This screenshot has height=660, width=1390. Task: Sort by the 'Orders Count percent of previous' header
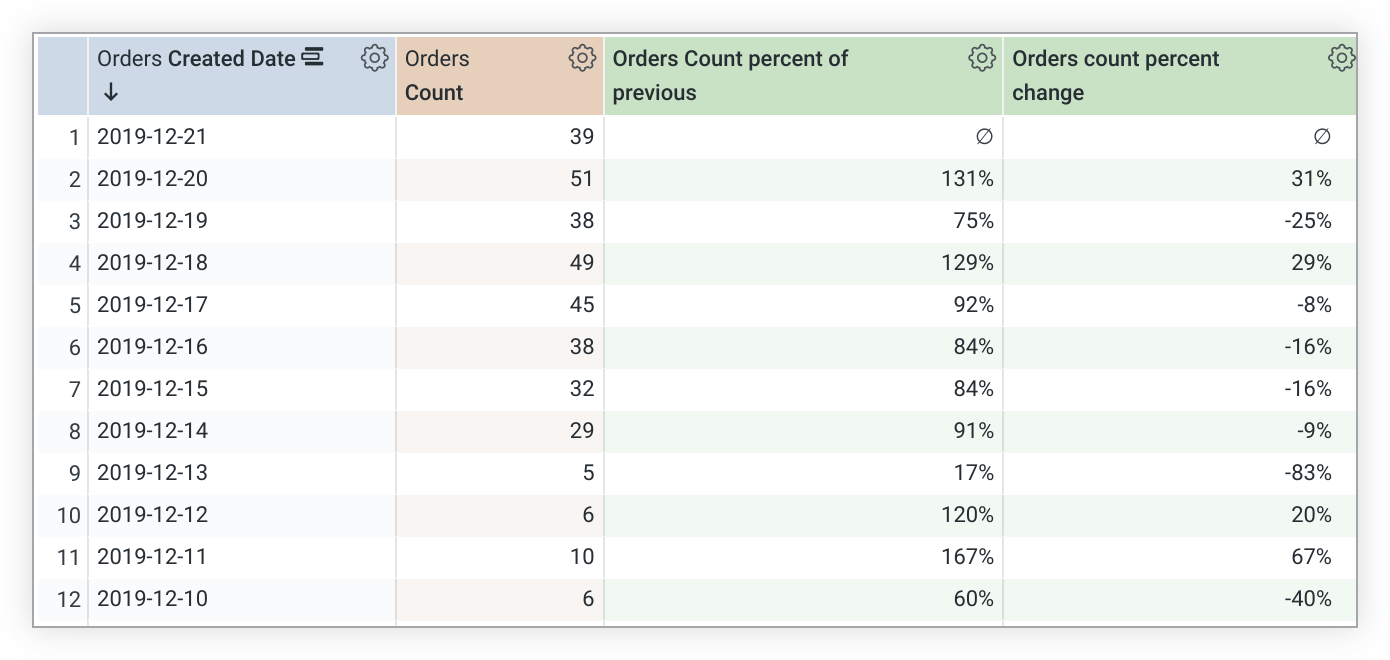[730, 75]
